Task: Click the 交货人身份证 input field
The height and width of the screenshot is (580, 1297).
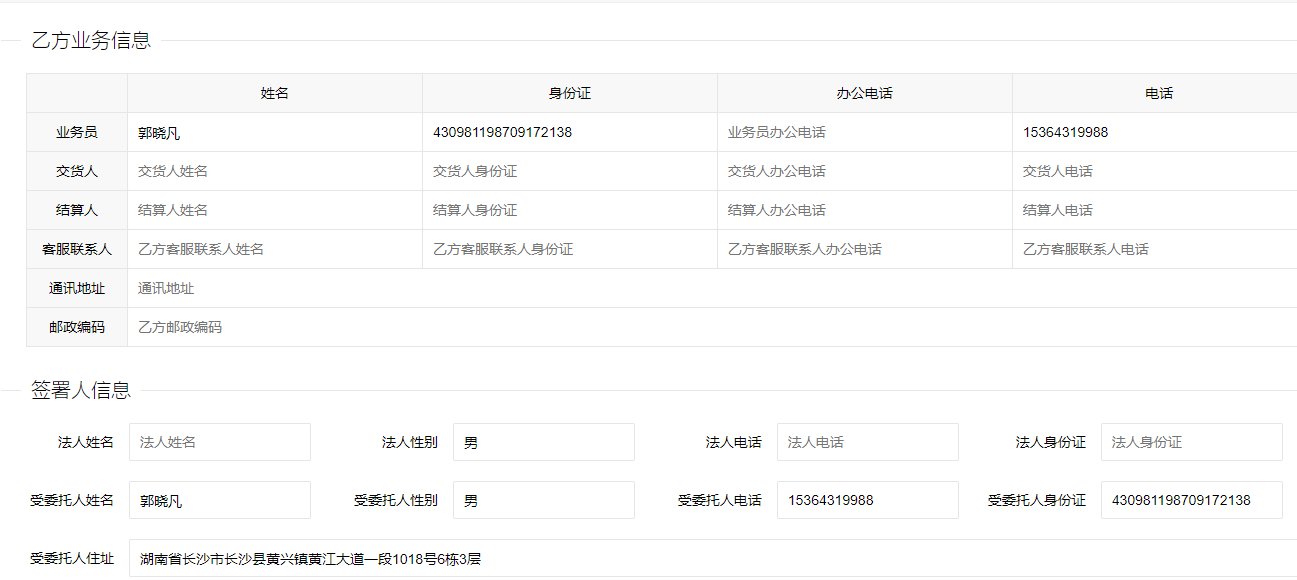Action: point(569,171)
